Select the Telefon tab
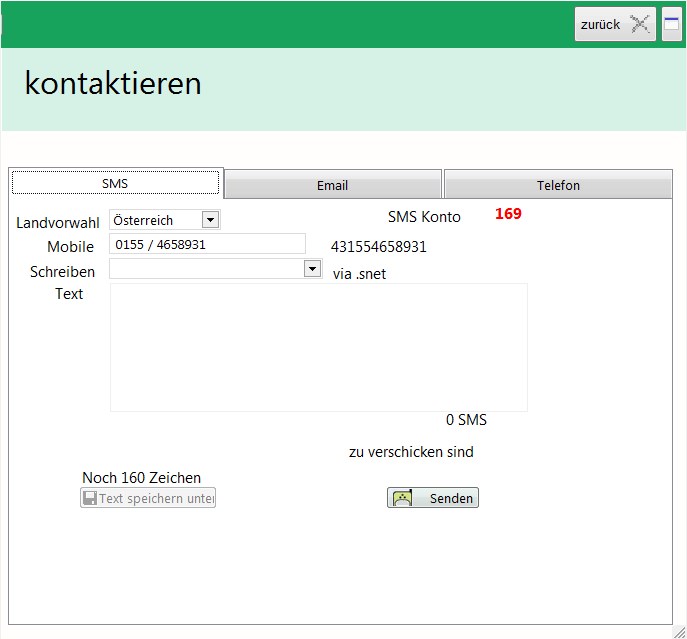The width and height of the screenshot is (687, 639). pyautogui.click(x=558, y=185)
